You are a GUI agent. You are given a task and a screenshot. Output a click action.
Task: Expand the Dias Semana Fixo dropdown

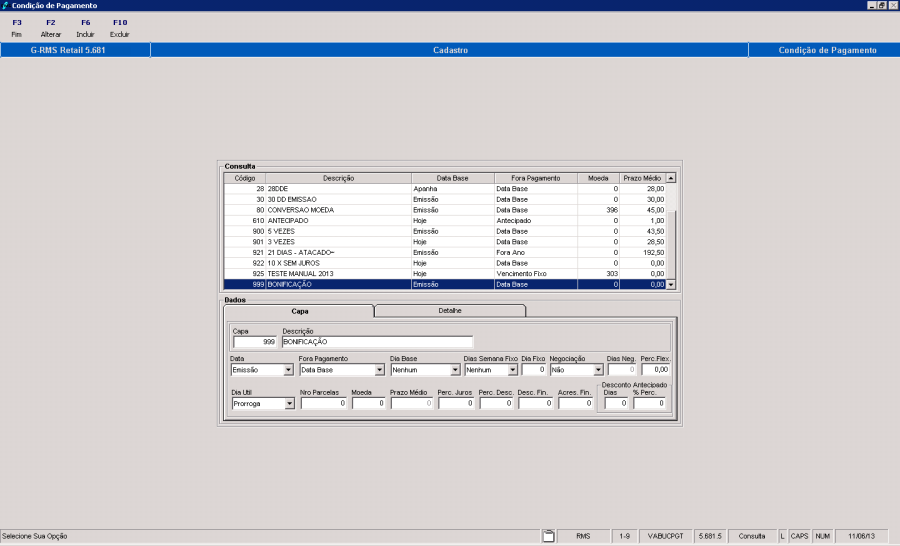click(512, 370)
